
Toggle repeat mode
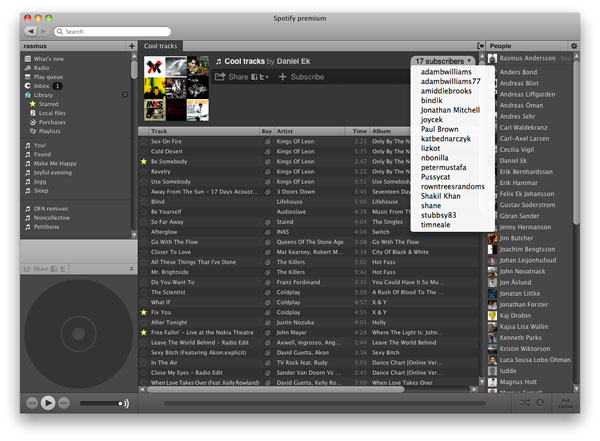click(x=540, y=403)
